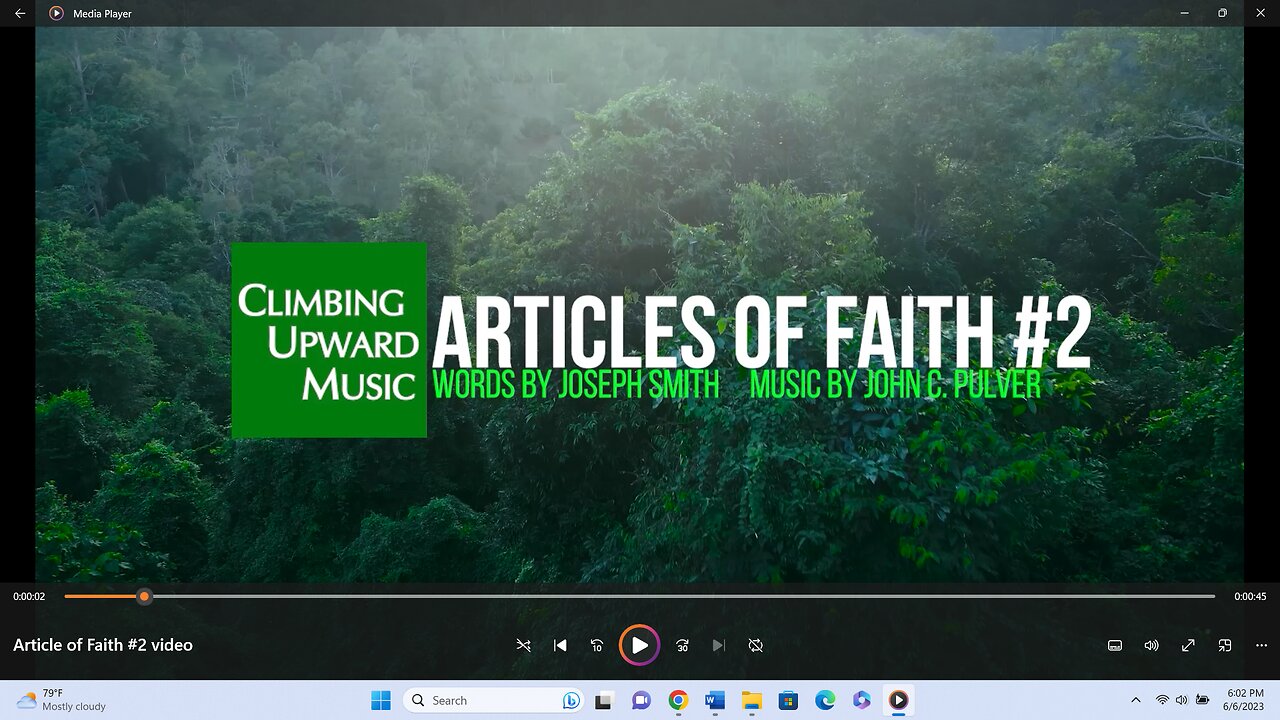
Task: Minimize the Media Player window
Action: tap(1184, 13)
